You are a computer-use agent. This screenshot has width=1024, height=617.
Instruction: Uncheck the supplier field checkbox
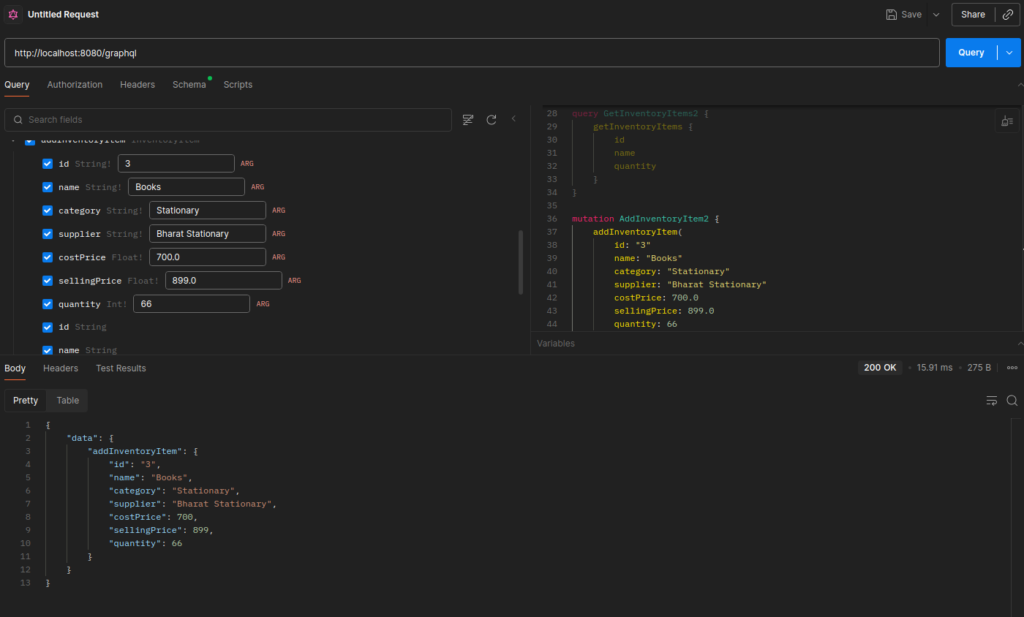pyautogui.click(x=47, y=233)
